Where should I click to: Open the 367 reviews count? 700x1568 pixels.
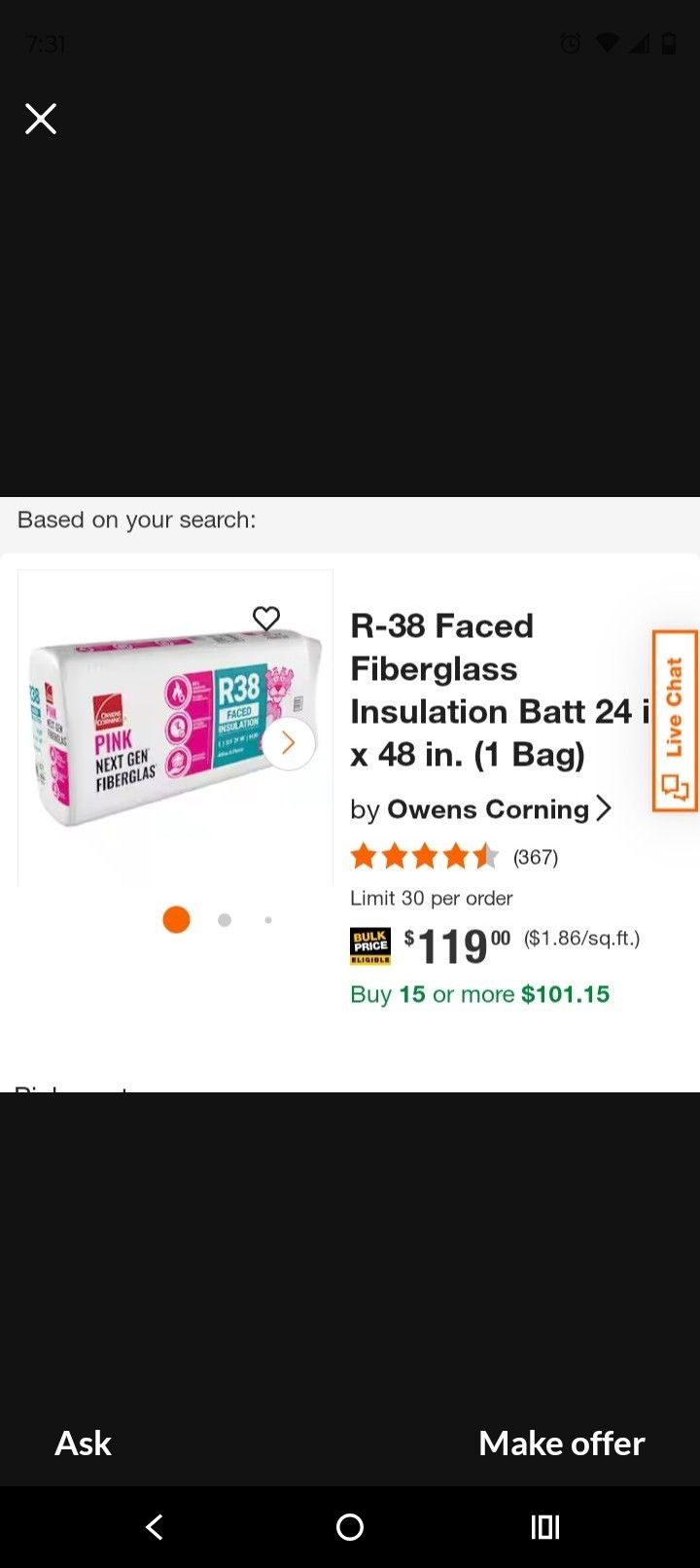pyautogui.click(x=536, y=857)
